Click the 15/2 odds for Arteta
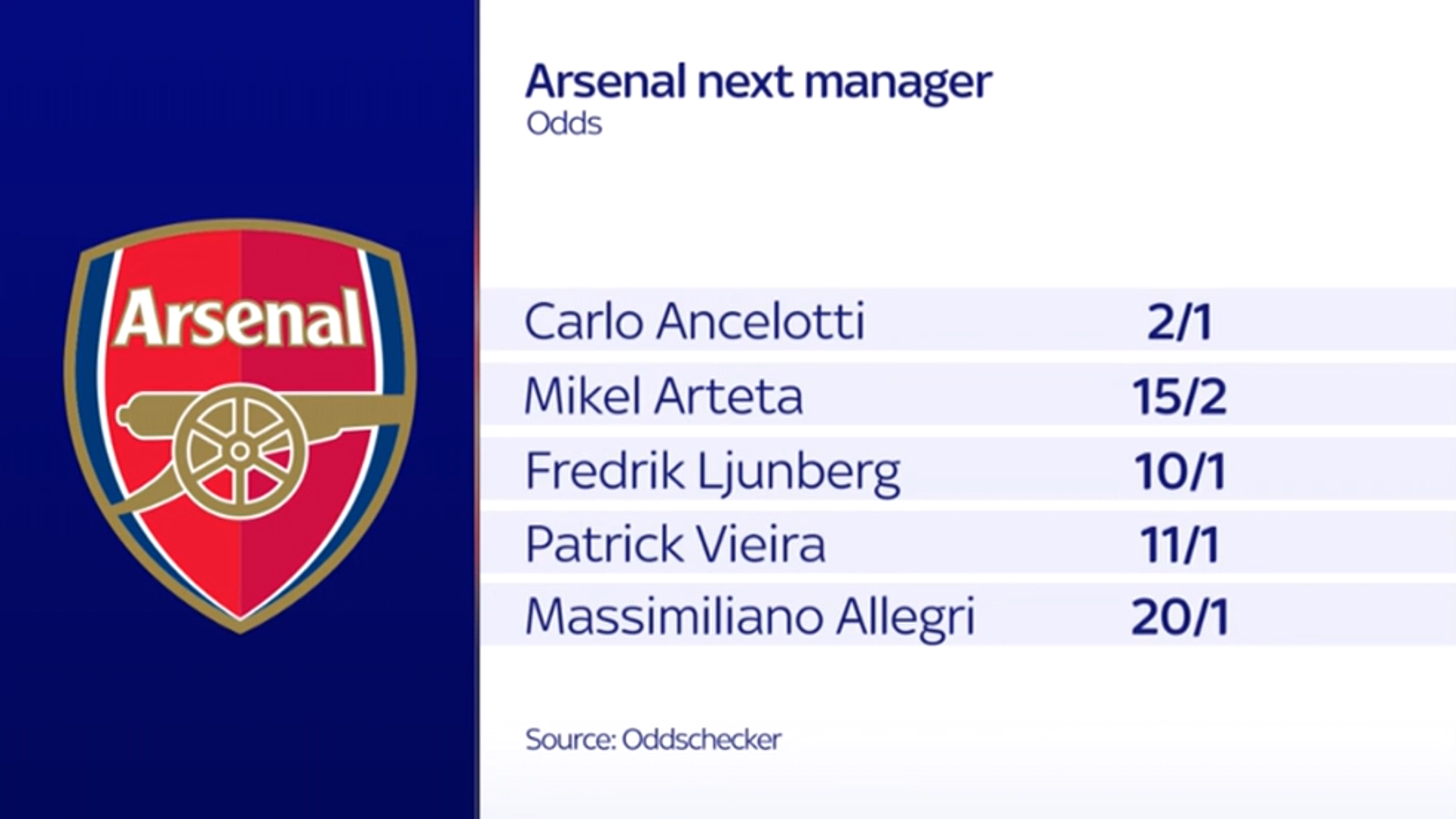1456x819 pixels. click(1179, 396)
